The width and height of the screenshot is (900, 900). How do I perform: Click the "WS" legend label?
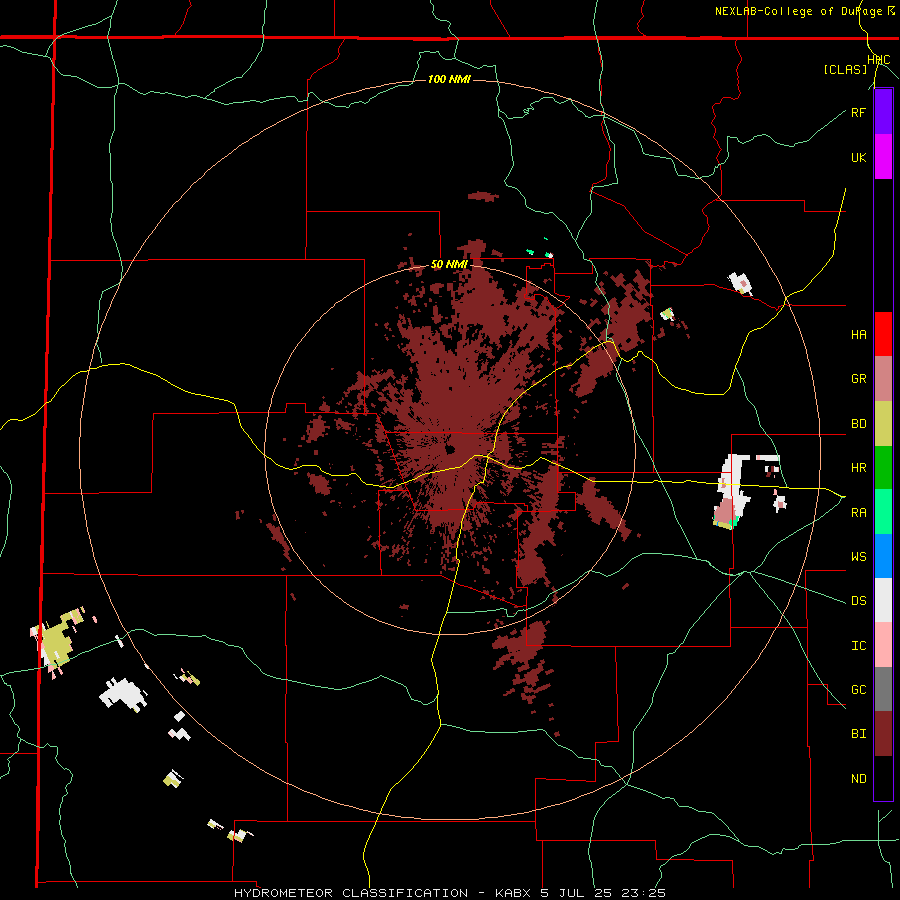tap(858, 557)
